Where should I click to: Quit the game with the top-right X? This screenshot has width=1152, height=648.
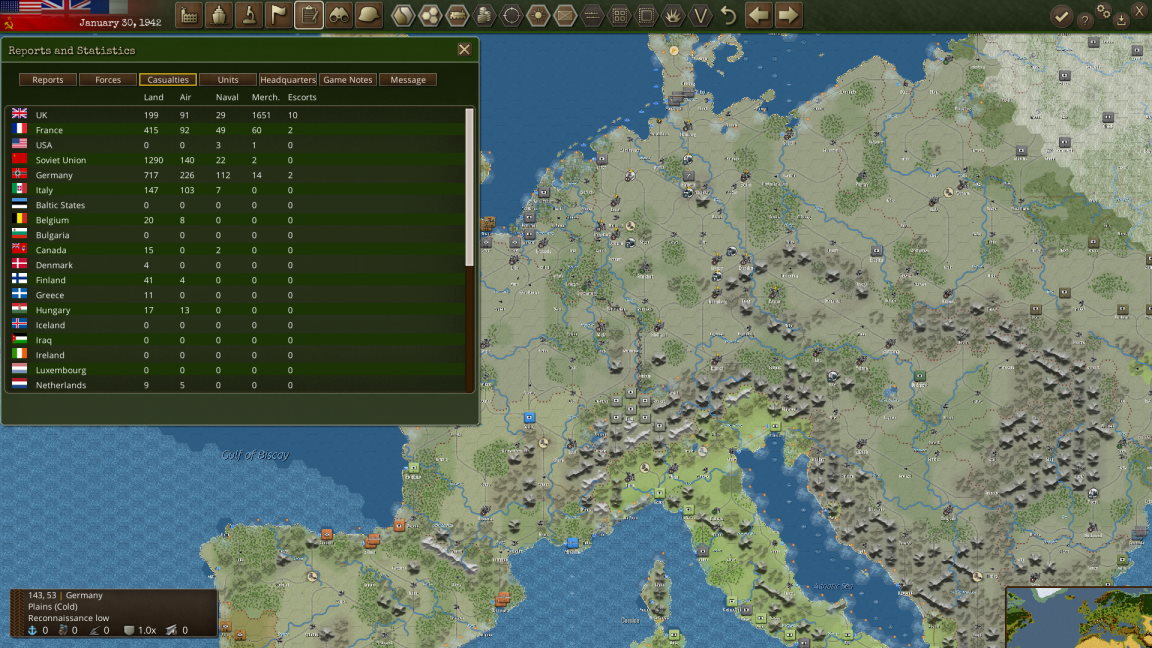point(1141,11)
